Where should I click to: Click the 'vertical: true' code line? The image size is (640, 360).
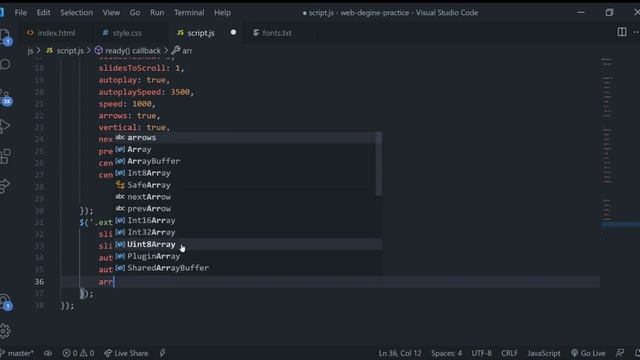point(134,127)
